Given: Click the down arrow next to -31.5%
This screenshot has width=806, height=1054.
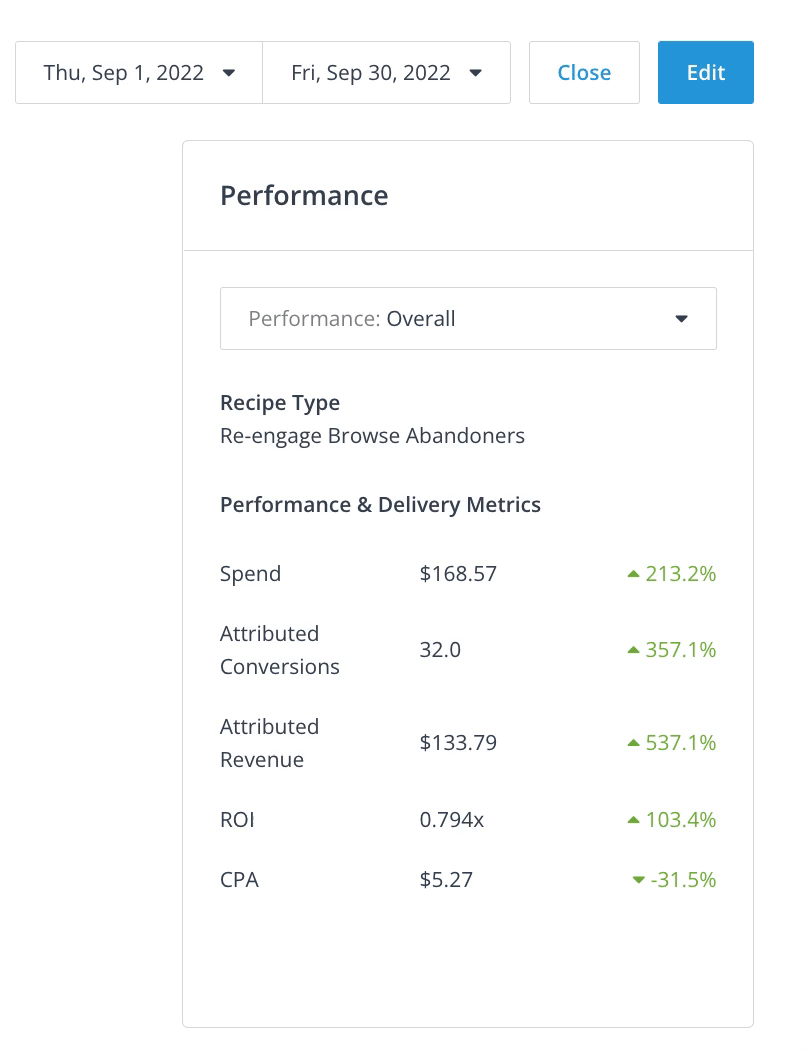Looking at the screenshot, I should click(x=639, y=881).
